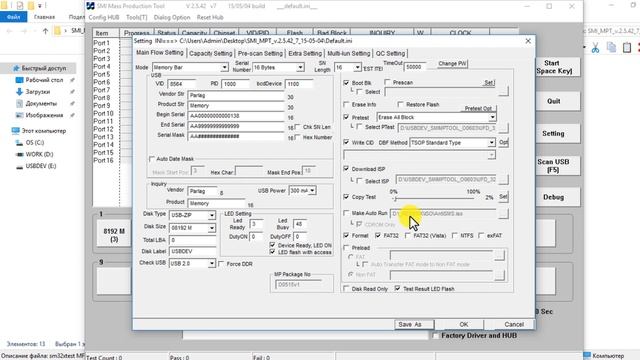Open Downloads folder in Explorer sidebar
The width and height of the screenshot is (640, 360).
point(38,92)
